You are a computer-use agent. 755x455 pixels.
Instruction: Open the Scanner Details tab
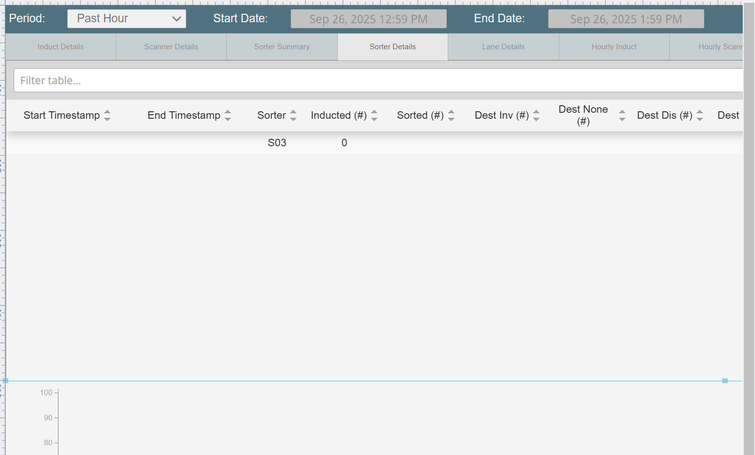[171, 47]
